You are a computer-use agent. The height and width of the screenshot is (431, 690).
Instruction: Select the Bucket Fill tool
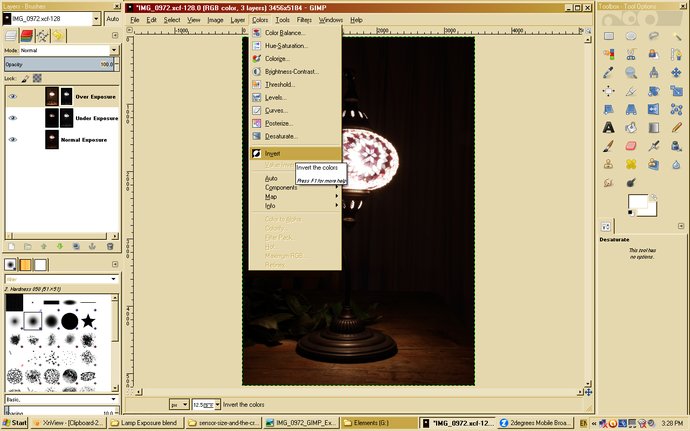[631, 127]
